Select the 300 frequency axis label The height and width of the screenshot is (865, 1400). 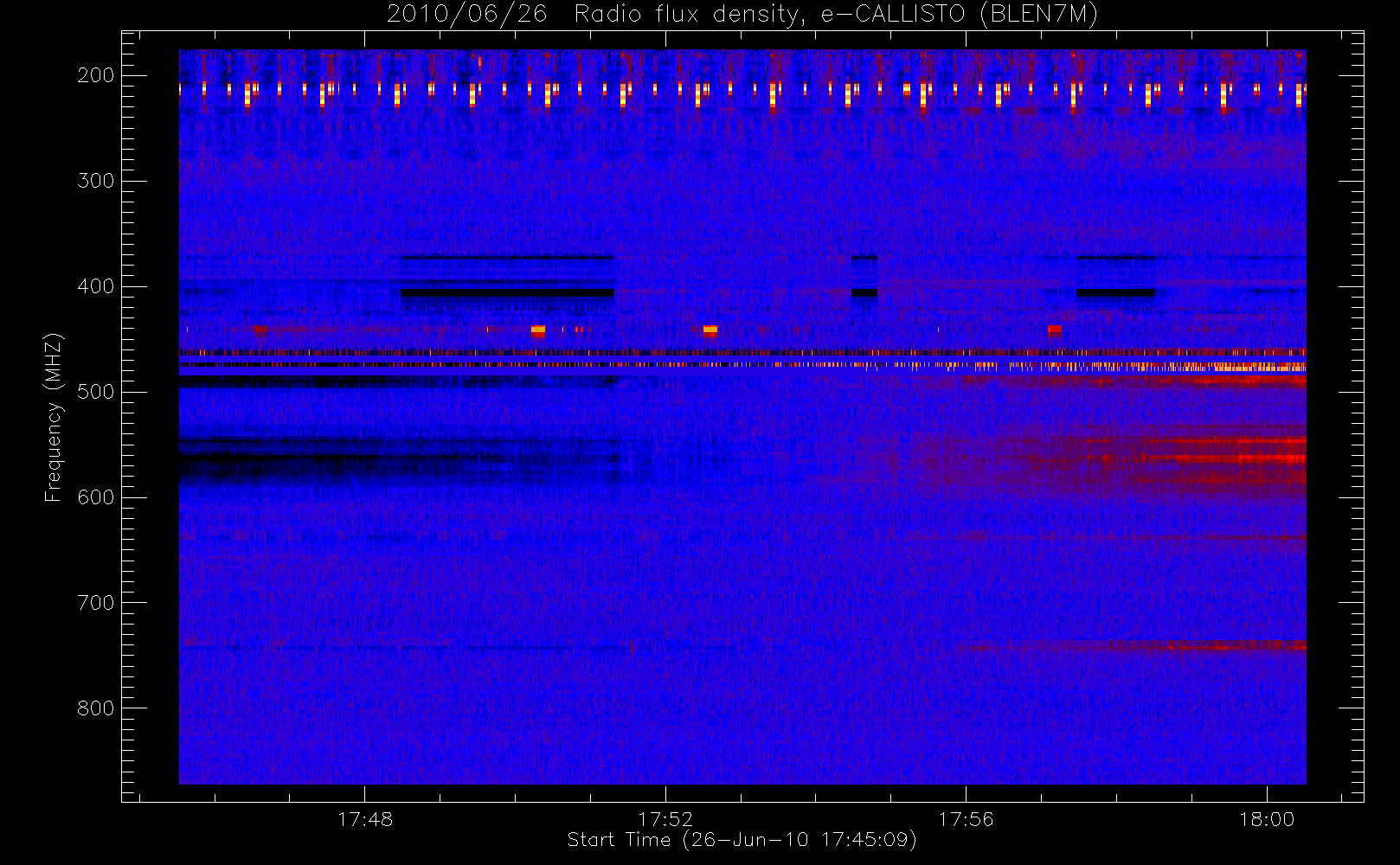pos(95,181)
